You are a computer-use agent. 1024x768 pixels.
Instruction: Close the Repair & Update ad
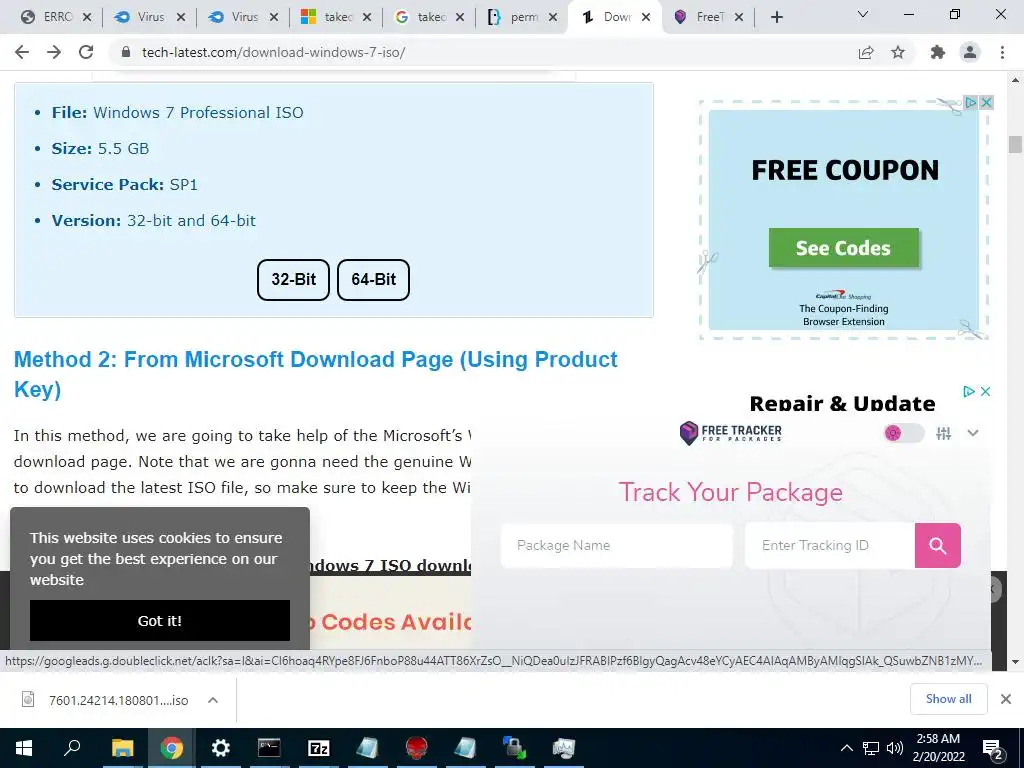click(985, 391)
